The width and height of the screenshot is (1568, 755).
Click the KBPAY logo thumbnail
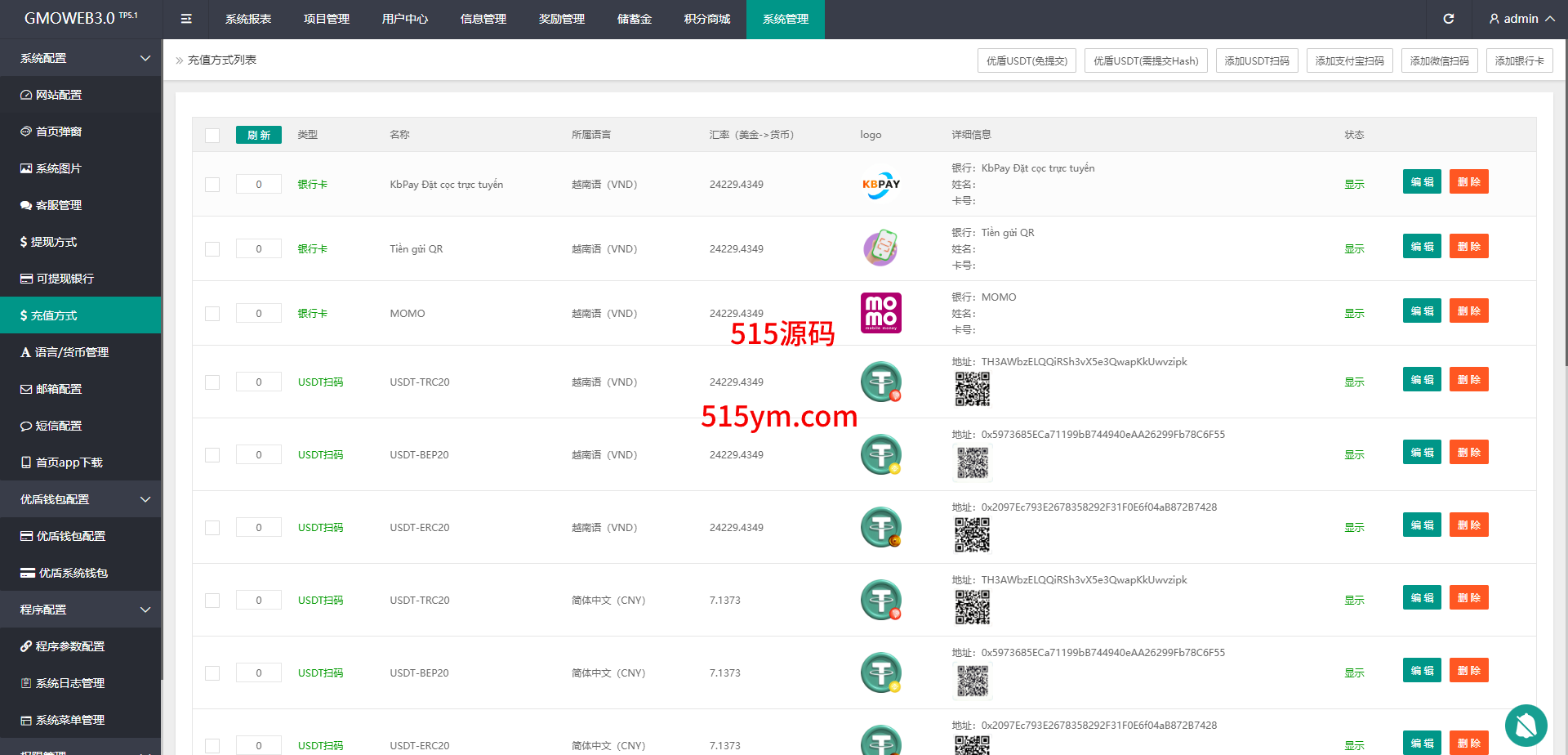tap(880, 185)
